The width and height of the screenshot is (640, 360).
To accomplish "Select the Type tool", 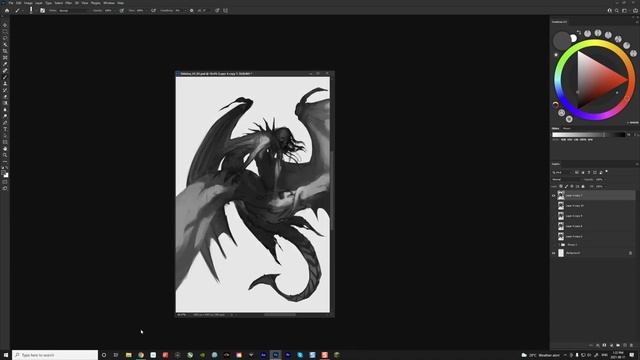I will point(5,129).
